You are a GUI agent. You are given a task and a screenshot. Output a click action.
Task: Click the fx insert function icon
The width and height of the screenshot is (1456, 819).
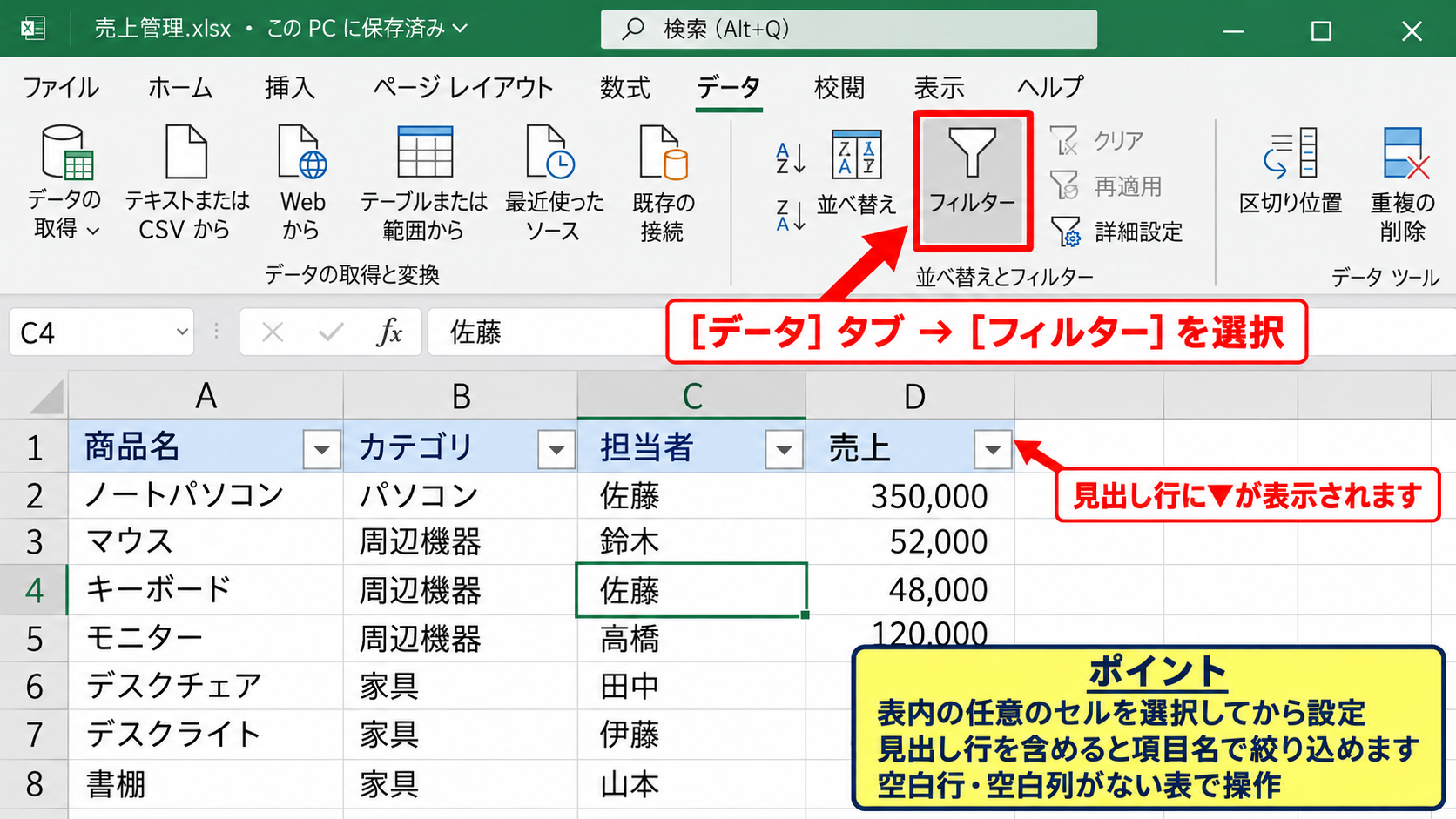[388, 332]
